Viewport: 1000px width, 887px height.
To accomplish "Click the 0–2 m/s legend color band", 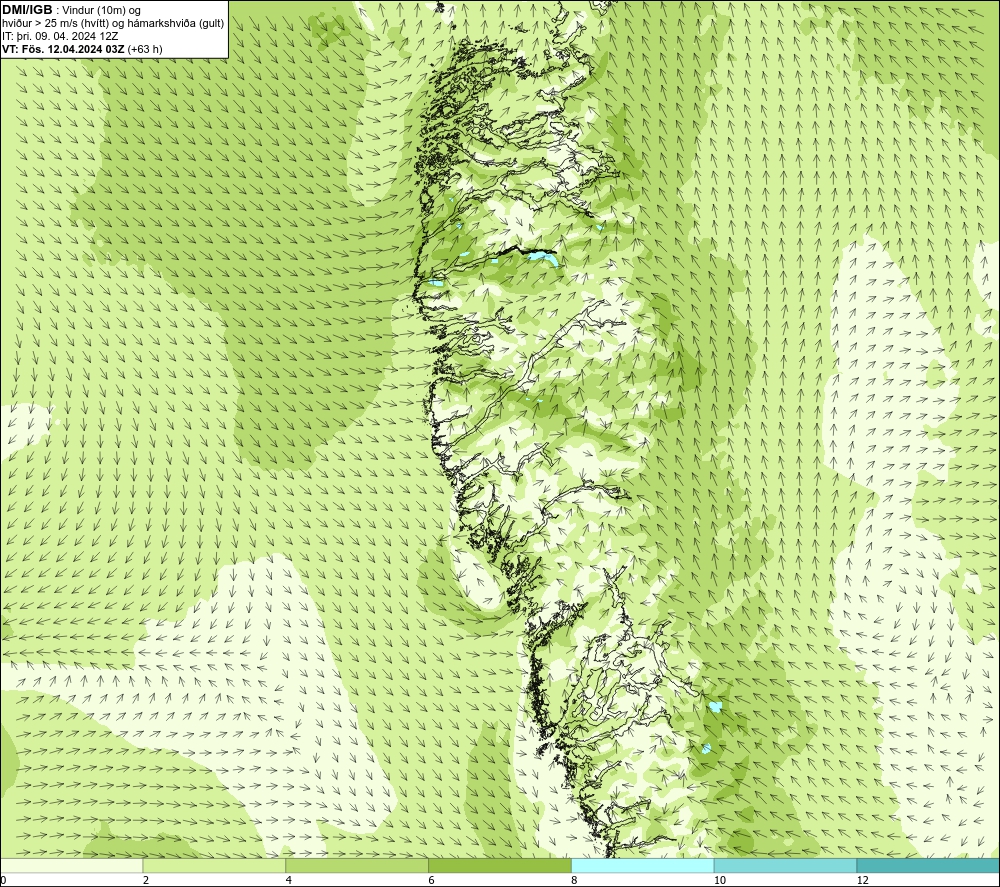I will [71, 865].
